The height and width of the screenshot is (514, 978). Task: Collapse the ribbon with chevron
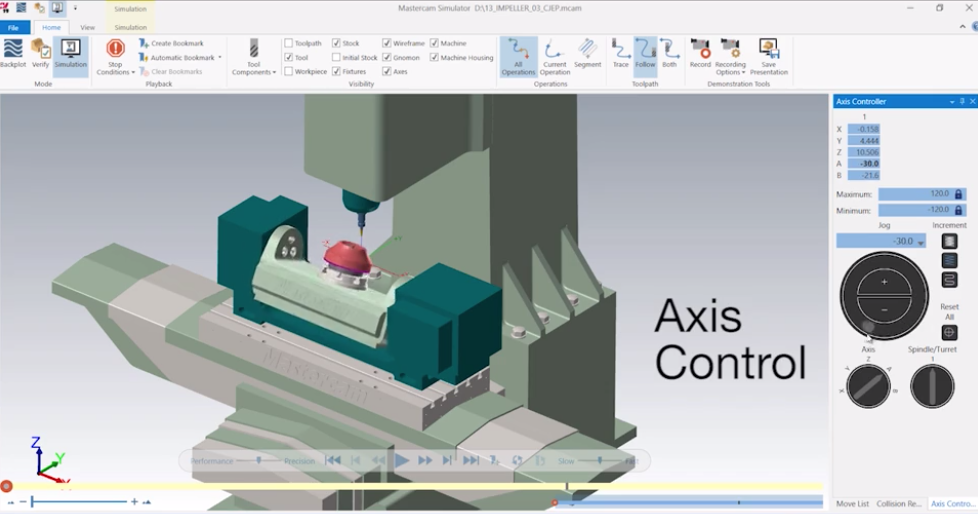coord(962,27)
